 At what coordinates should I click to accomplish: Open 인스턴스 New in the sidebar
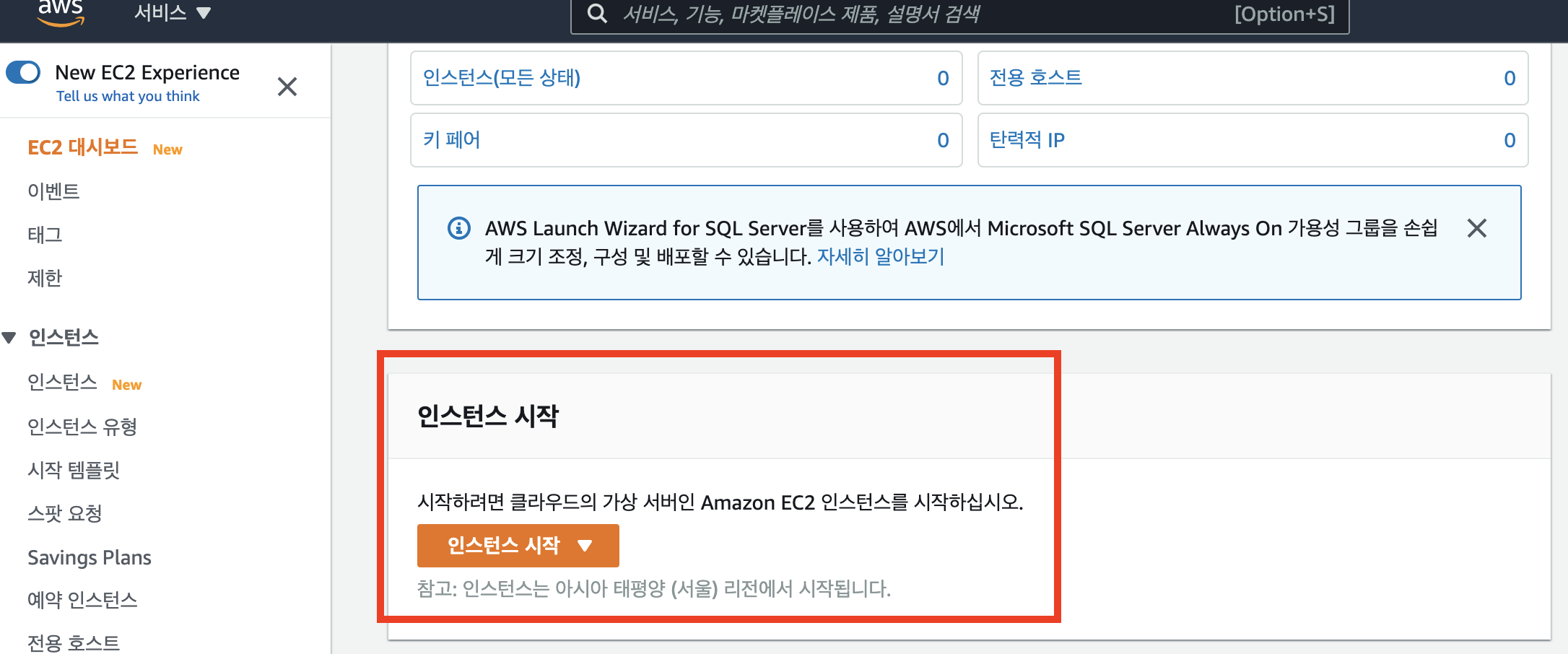(x=62, y=382)
